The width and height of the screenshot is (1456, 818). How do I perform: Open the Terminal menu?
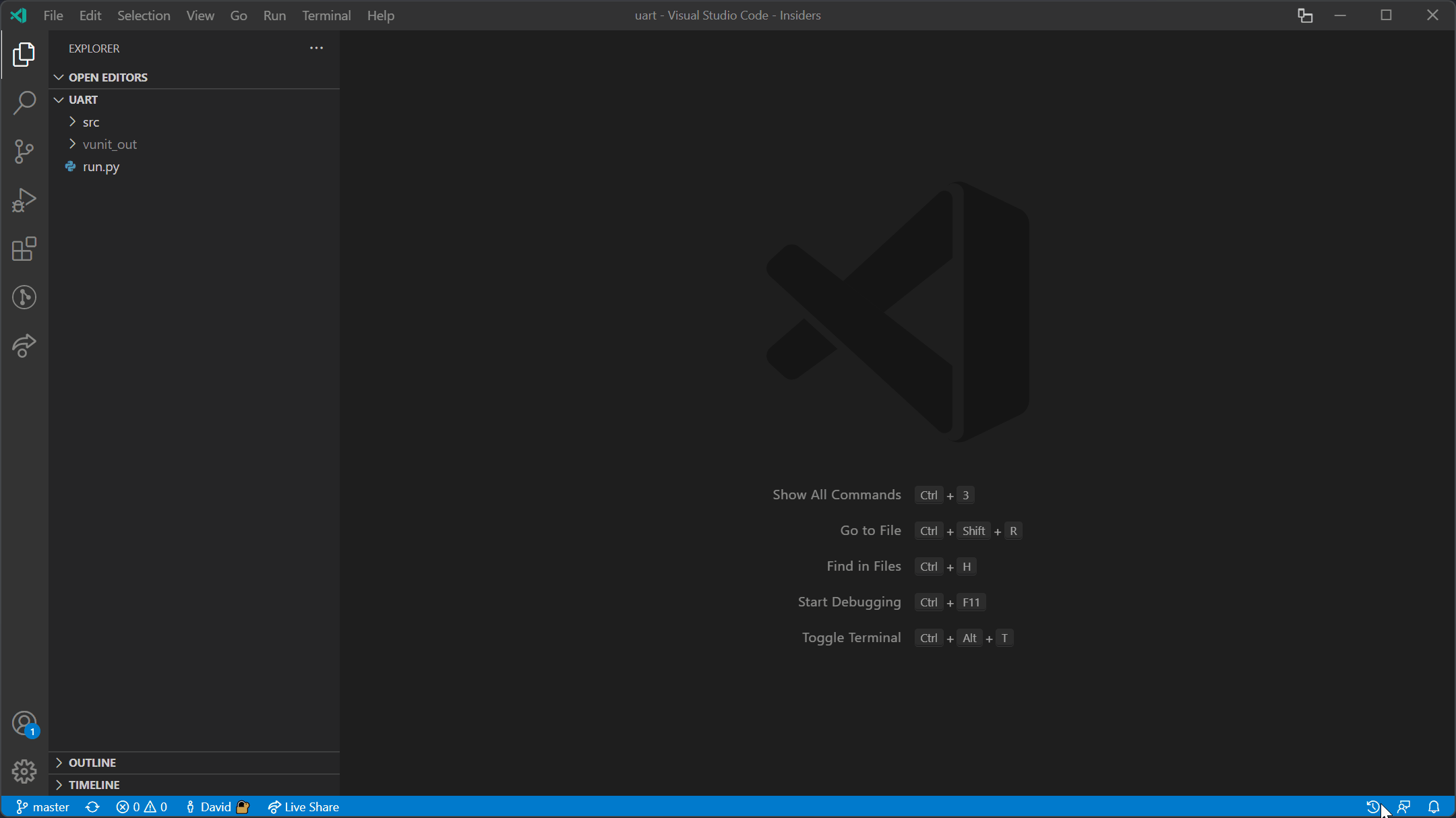(x=326, y=15)
